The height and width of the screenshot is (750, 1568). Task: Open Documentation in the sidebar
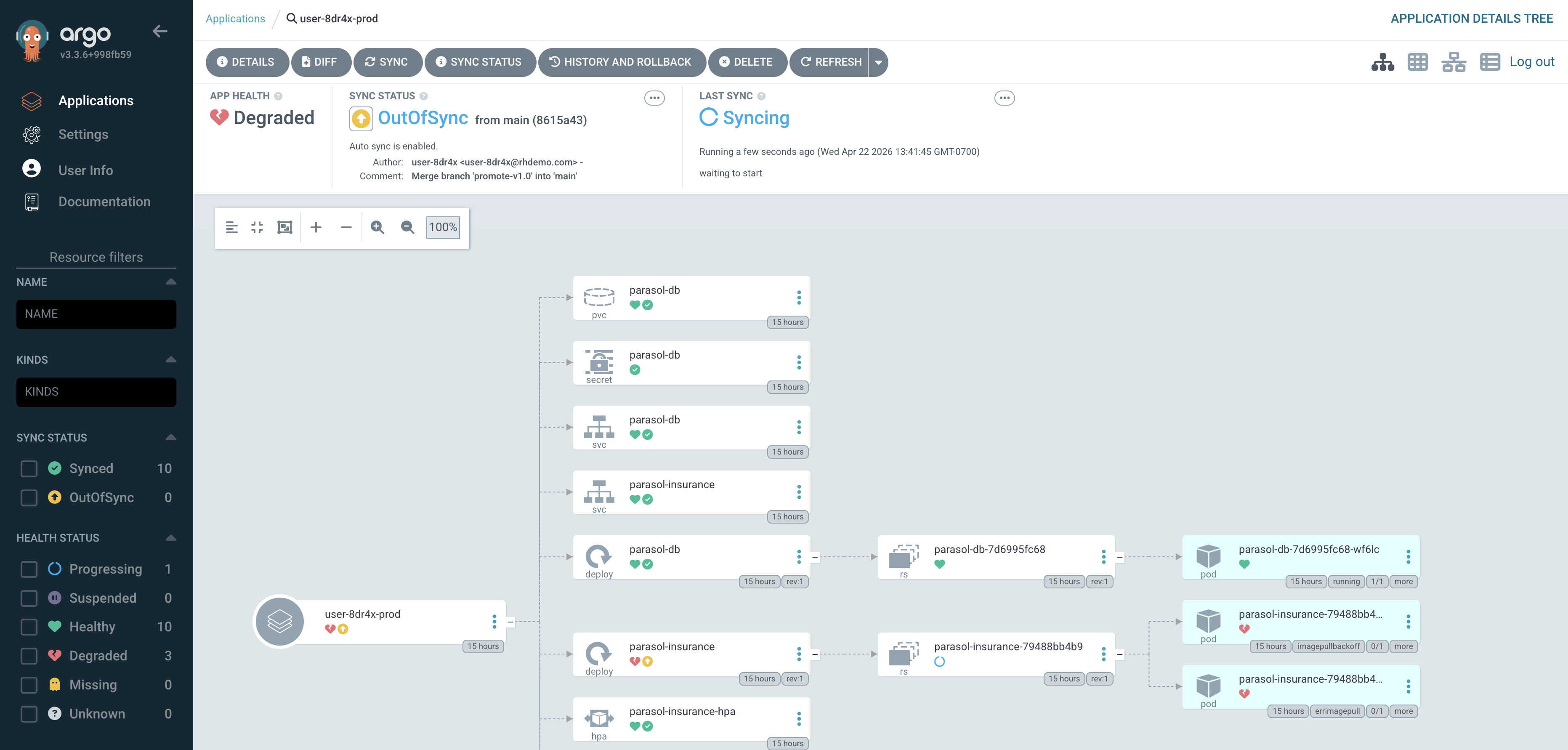tap(104, 202)
